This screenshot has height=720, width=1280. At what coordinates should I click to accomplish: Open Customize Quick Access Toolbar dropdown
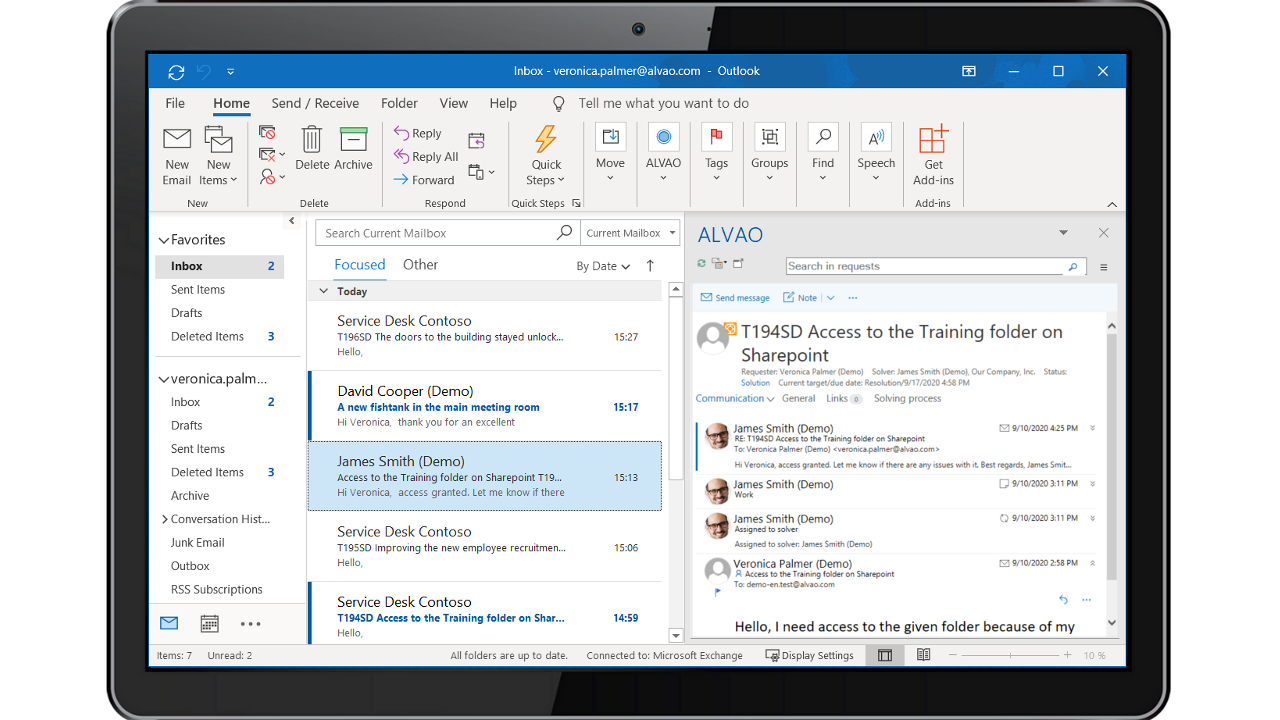pos(231,72)
